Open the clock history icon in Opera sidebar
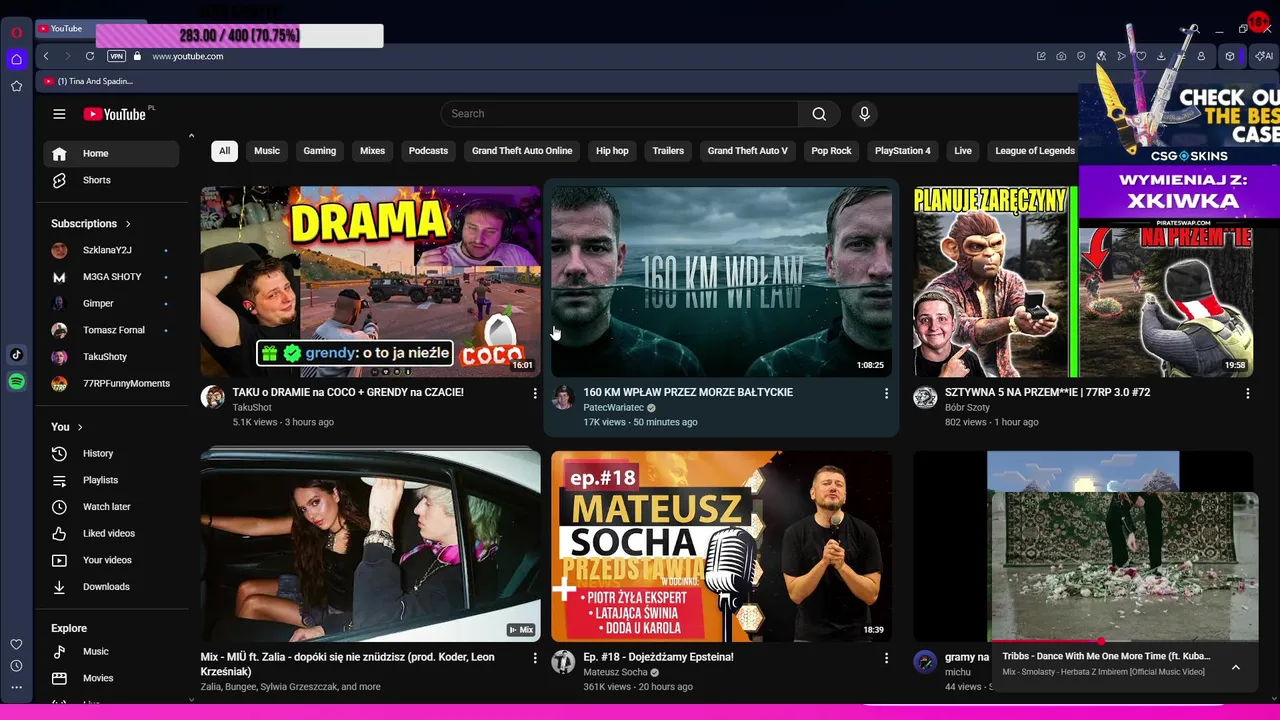 pos(16,666)
